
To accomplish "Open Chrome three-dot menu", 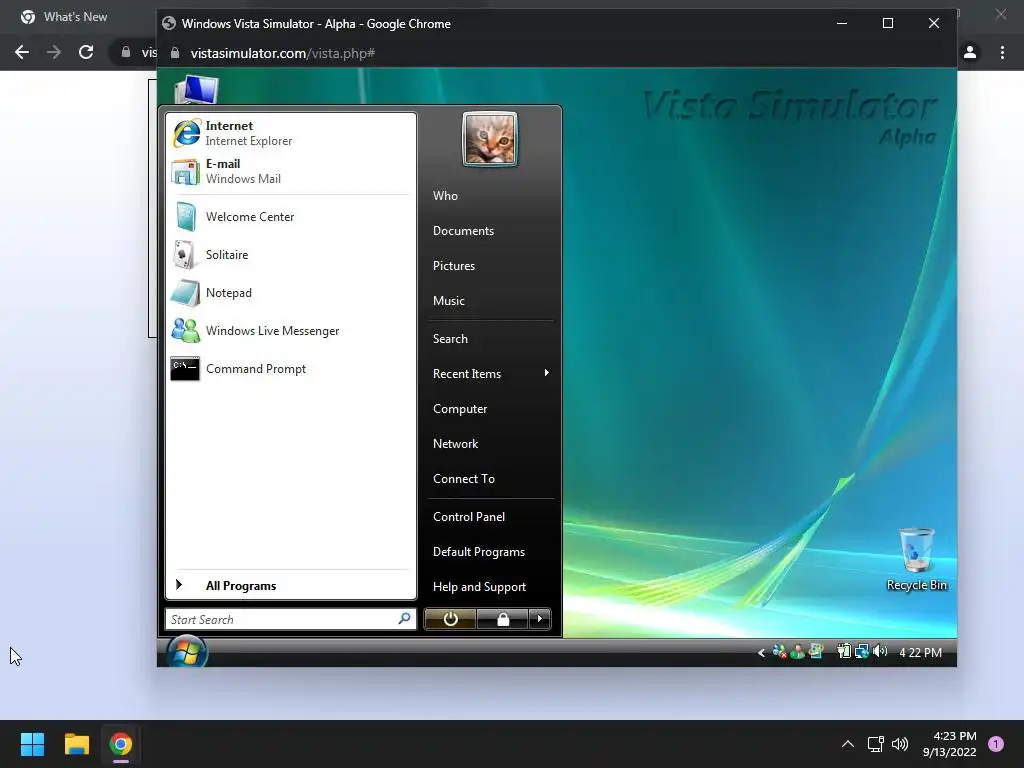I will [x=1002, y=52].
